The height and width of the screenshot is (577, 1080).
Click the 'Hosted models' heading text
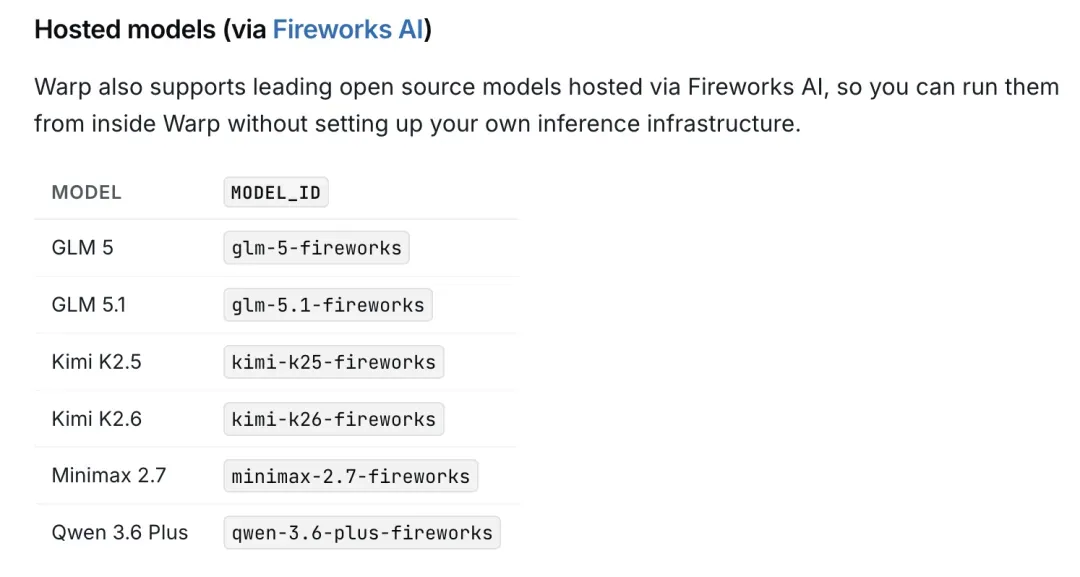(125, 30)
